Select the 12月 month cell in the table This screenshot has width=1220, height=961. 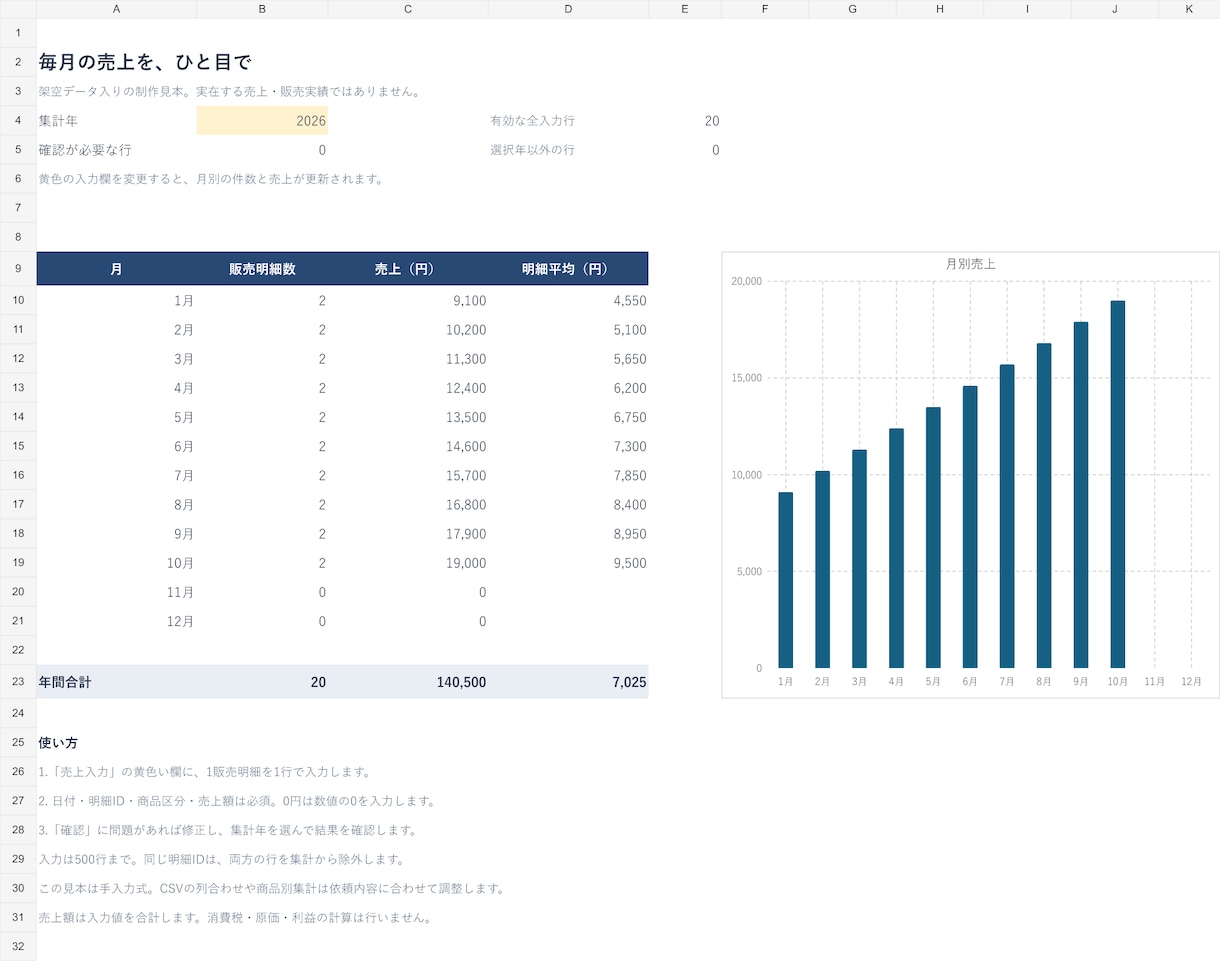(x=117, y=621)
